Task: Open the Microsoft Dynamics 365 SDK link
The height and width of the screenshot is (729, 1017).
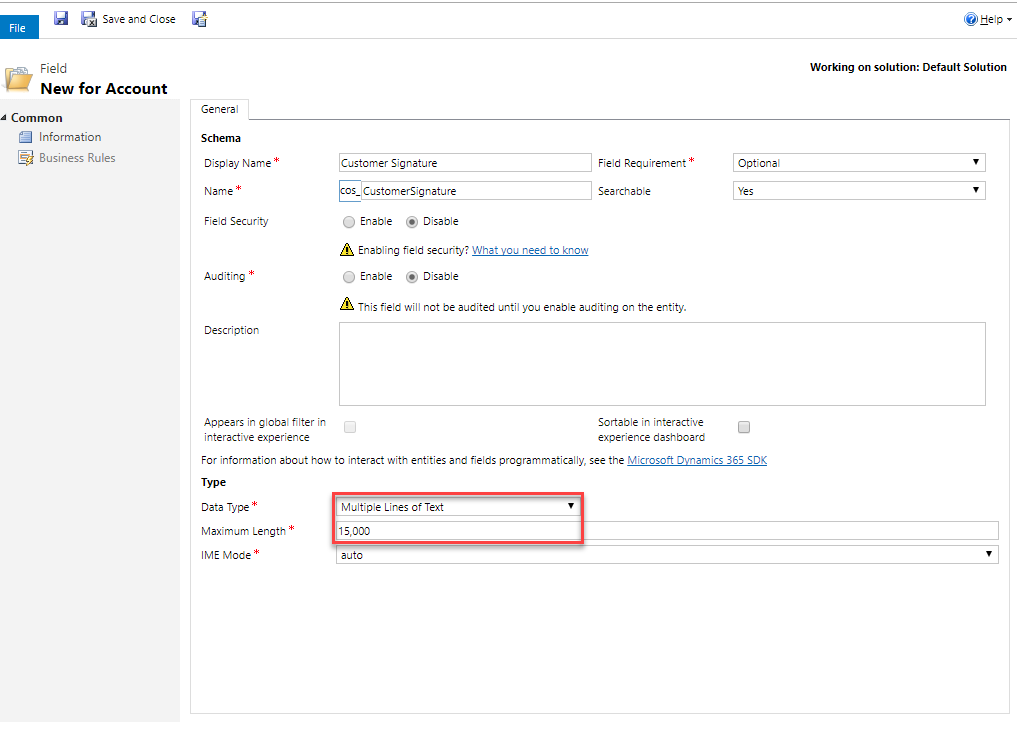Action: click(x=696, y=460)
